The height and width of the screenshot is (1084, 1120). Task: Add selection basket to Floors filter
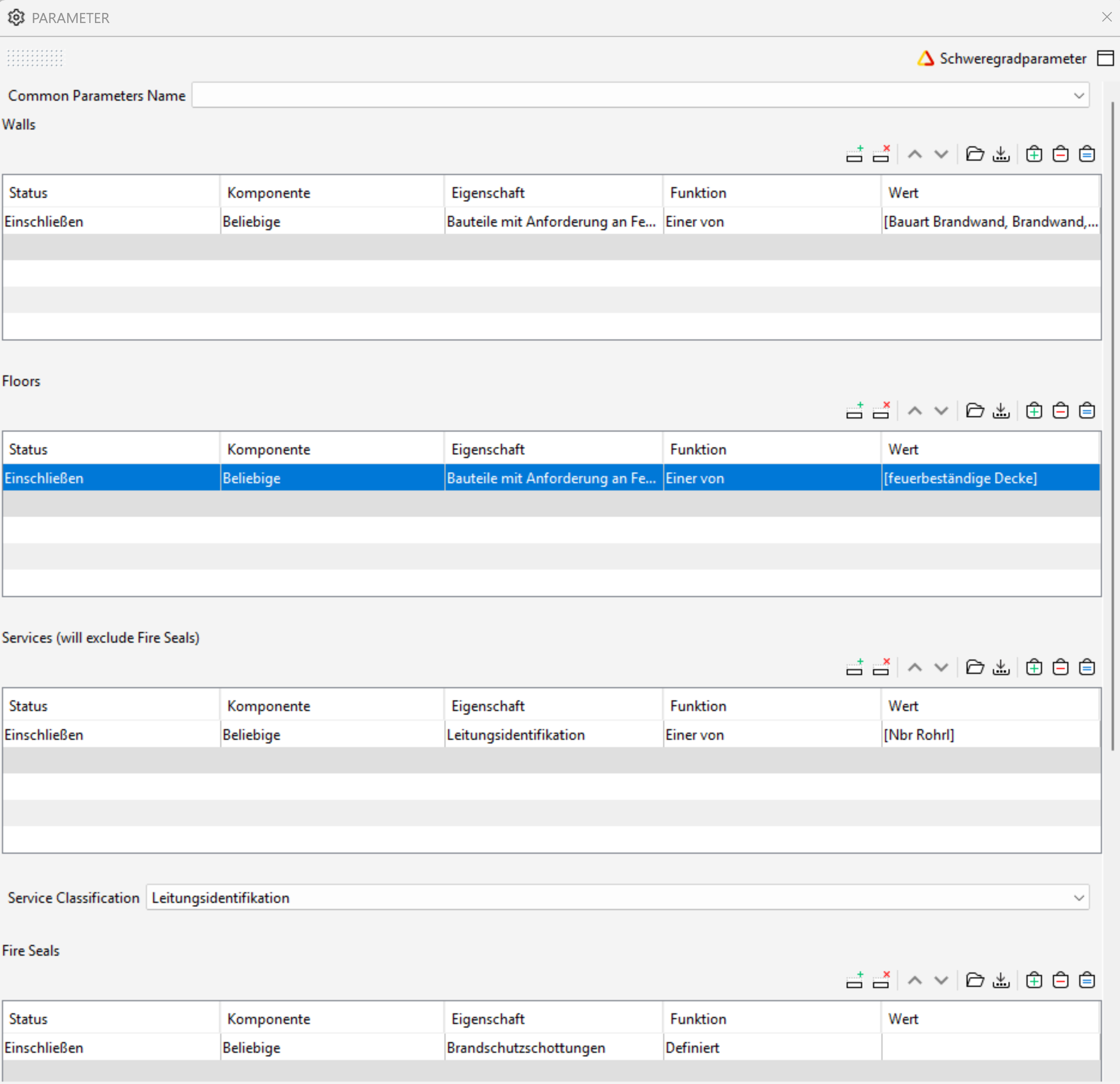point(1034,411)
